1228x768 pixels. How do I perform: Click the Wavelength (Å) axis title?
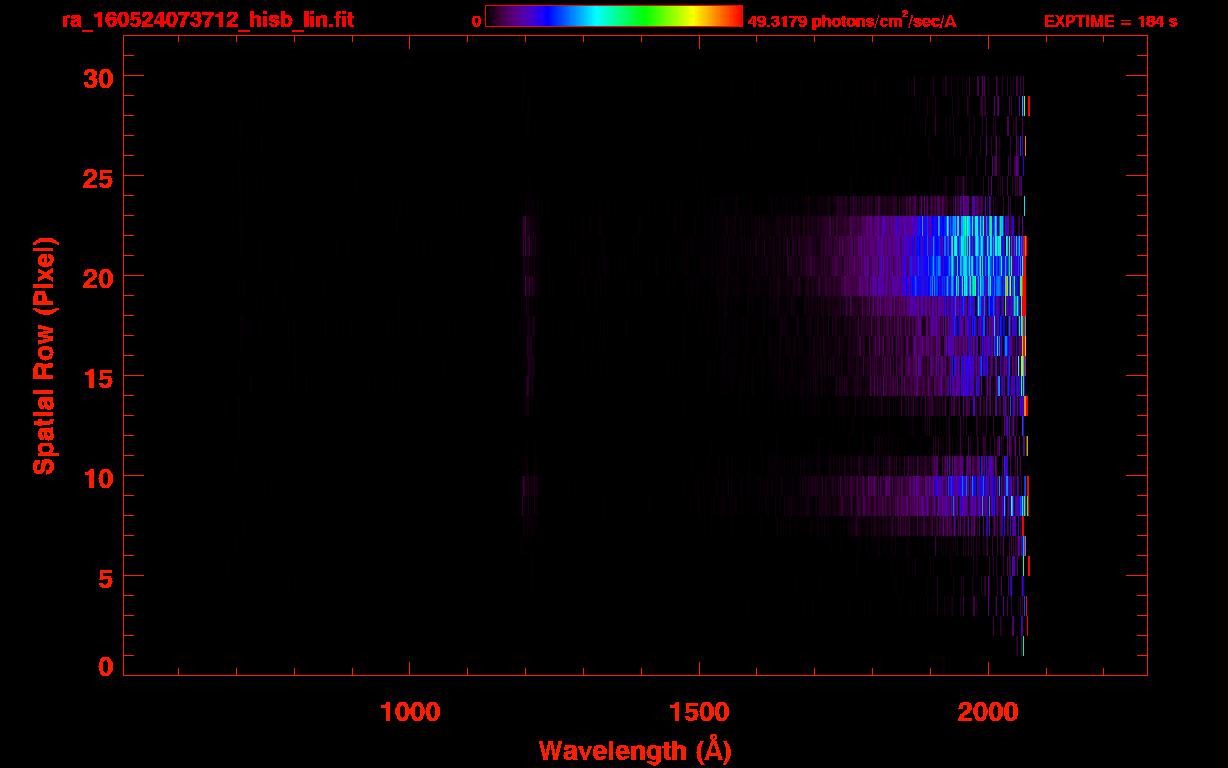point(635,750)
